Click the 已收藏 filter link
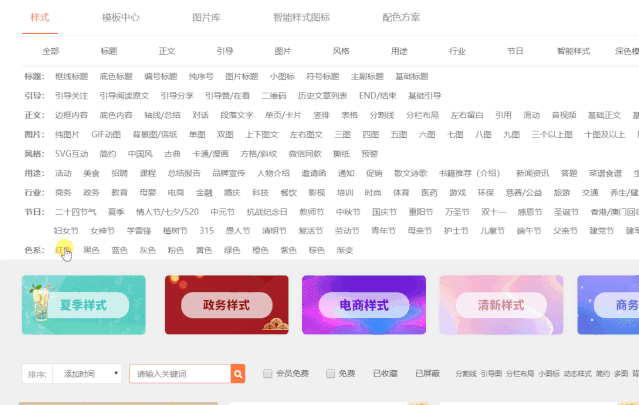Viewport: 639px width, 405px height. [384, 374]
